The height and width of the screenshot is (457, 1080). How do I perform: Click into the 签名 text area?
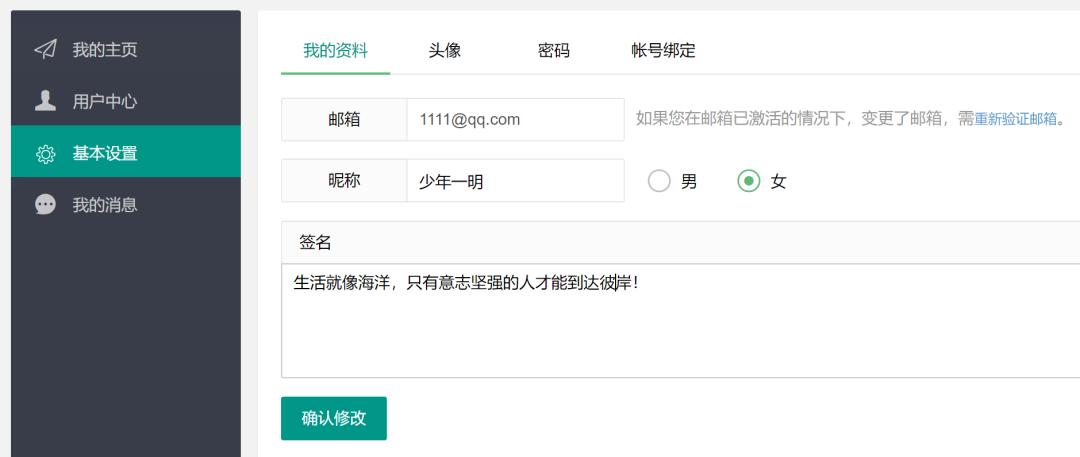point(681,321)
